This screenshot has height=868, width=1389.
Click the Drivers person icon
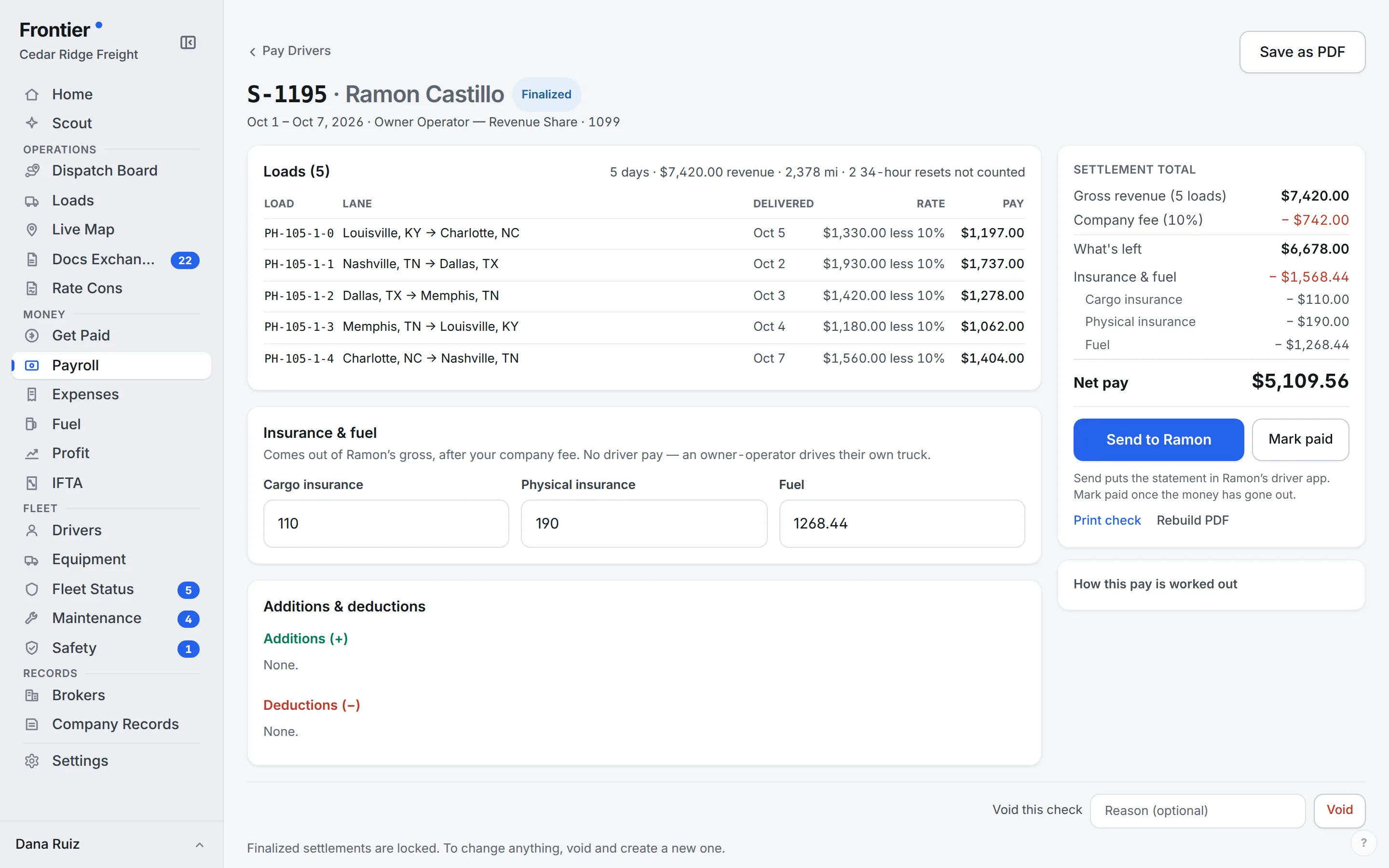pos(32,530)
